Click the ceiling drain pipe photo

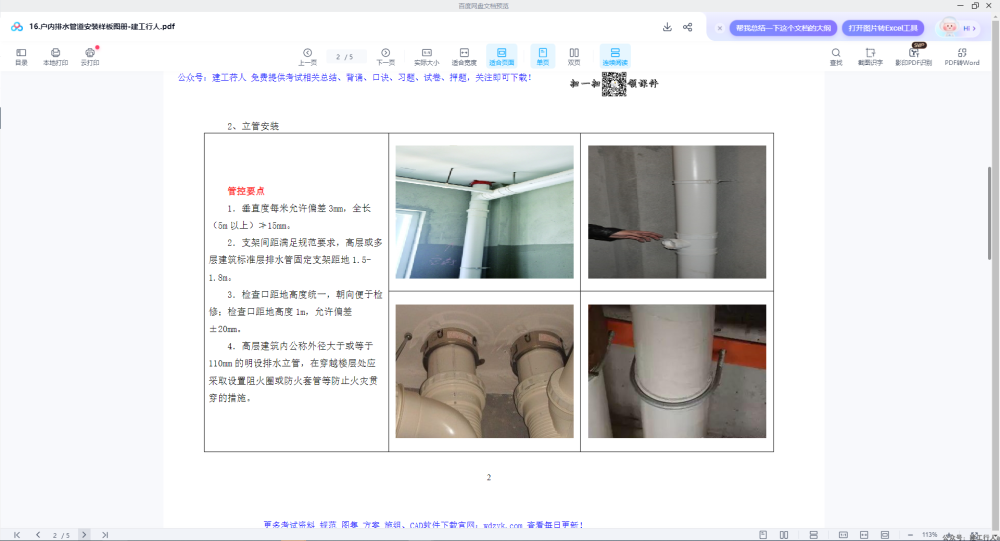tap(485, 212)
